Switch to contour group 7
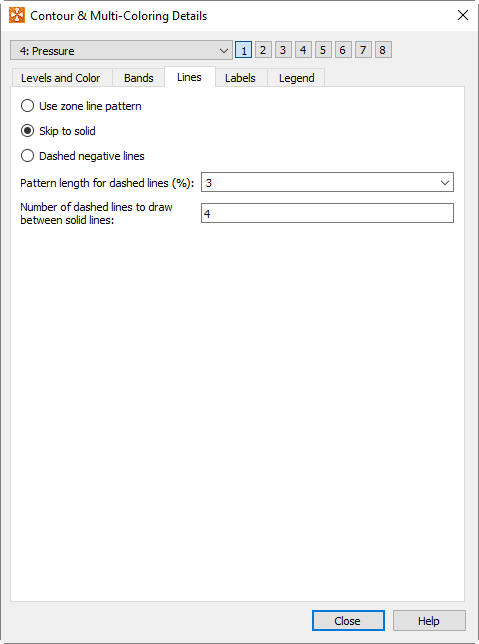This screenshot has width=479, height=644. 363,50
